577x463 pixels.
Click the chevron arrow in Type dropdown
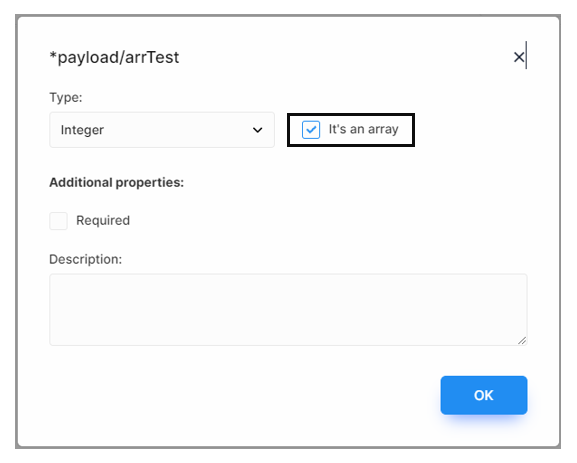[258, 130]
